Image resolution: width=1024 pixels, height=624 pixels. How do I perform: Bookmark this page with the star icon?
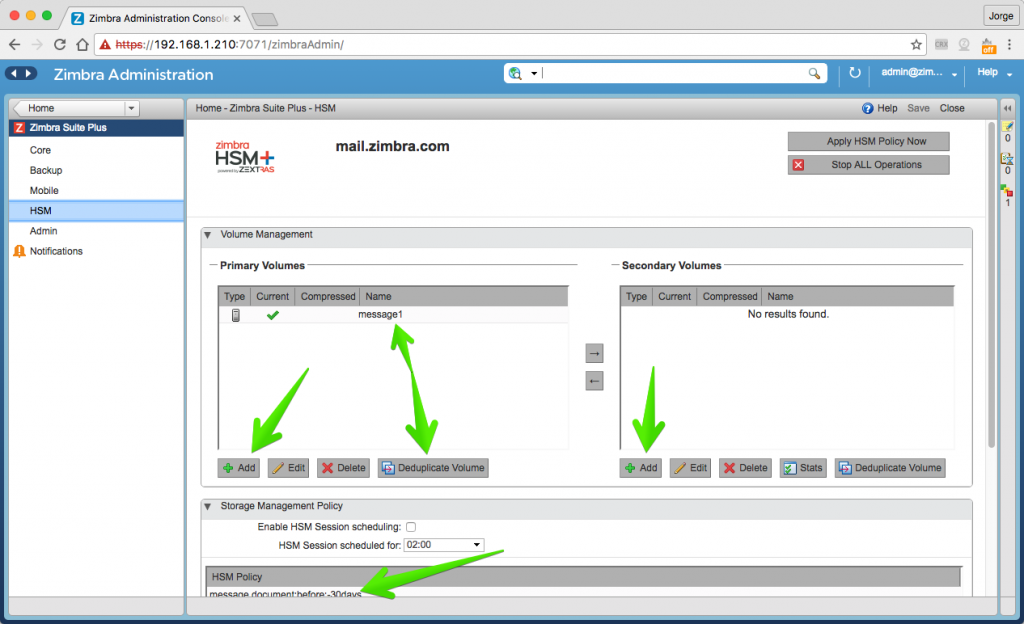916,44
